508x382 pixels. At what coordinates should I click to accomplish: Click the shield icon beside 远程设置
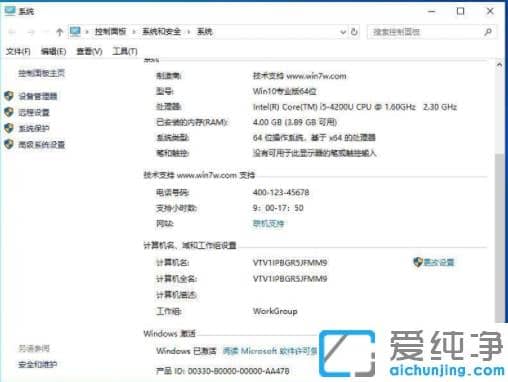(x=9, y=112)
